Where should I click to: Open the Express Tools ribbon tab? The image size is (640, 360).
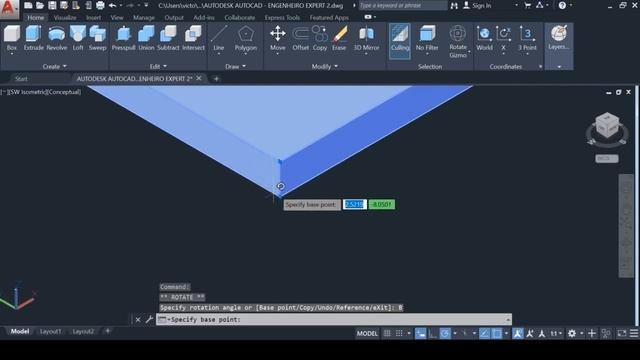coord(282,18)
